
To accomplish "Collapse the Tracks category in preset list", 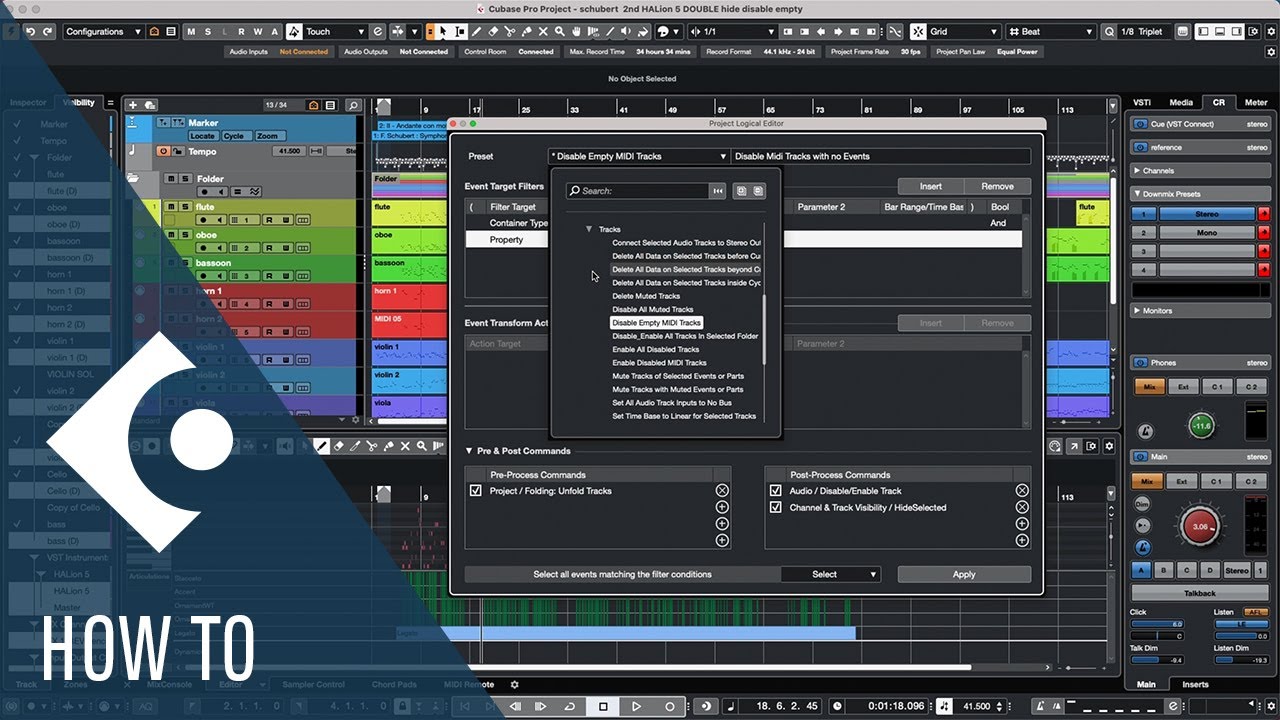I will [589, 229].
